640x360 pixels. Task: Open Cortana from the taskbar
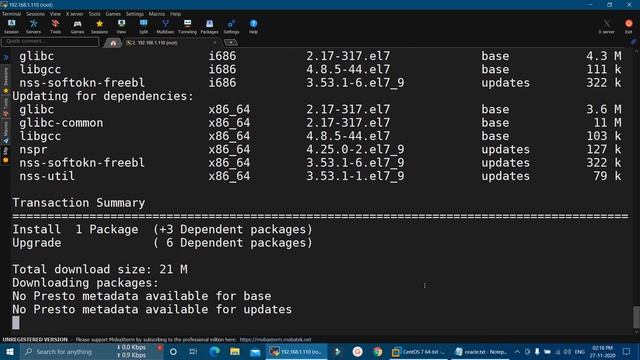pos(173,351)
